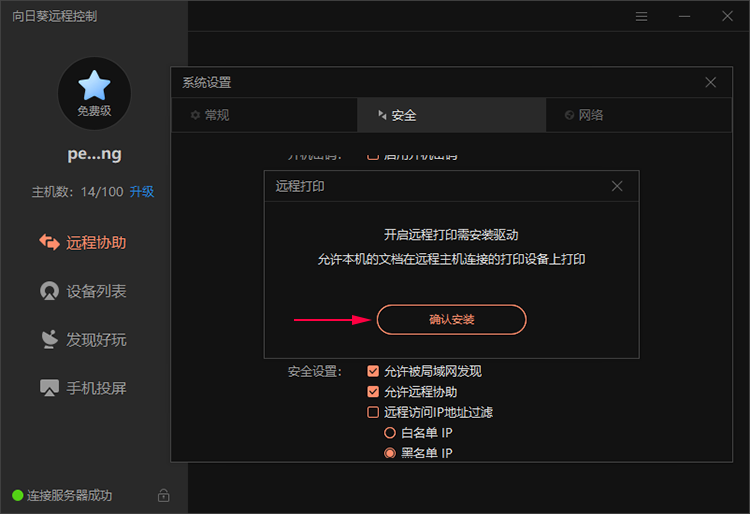Image resolution: width=750 pixels, height=514 pixels.
Task: Uncheck 允许被局域网发现 checkbox
Action: 373,371
